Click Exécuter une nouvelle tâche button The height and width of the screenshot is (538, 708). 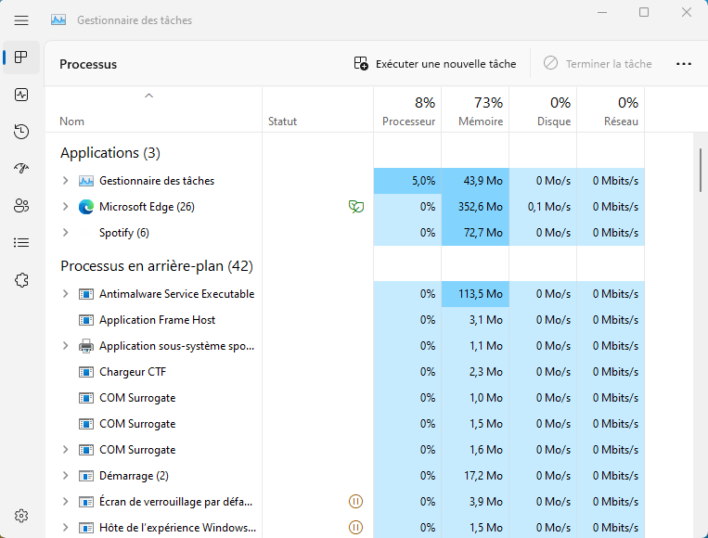click(x=435, y=64)
